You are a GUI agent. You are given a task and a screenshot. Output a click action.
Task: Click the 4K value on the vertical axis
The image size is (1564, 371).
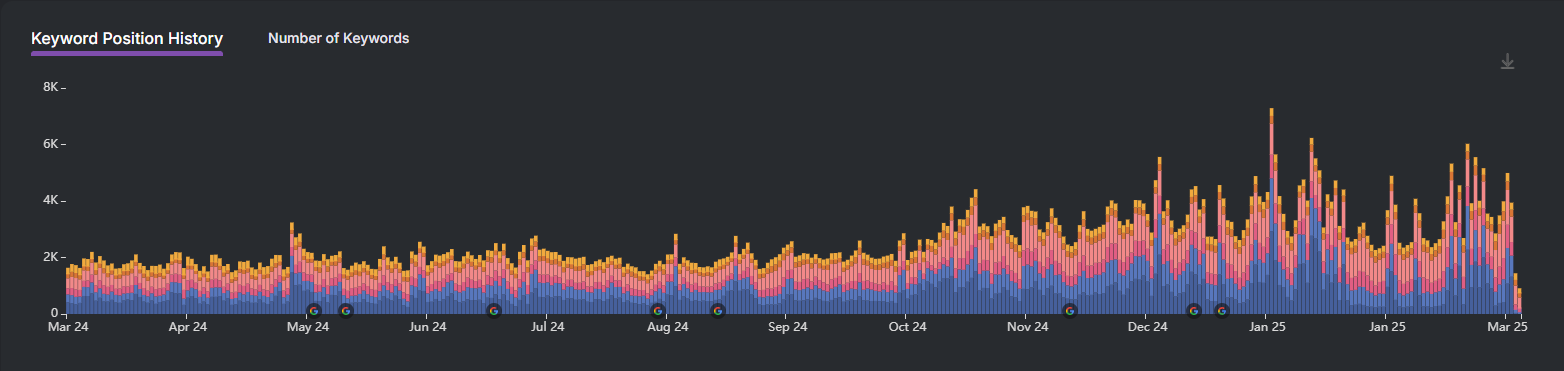point(51,201)
